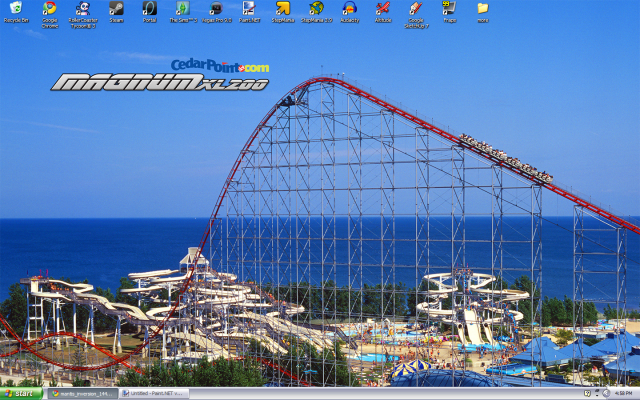640x400 pixels.
Task: Click the StepMania arrow icon
Action: click(283, 8)
